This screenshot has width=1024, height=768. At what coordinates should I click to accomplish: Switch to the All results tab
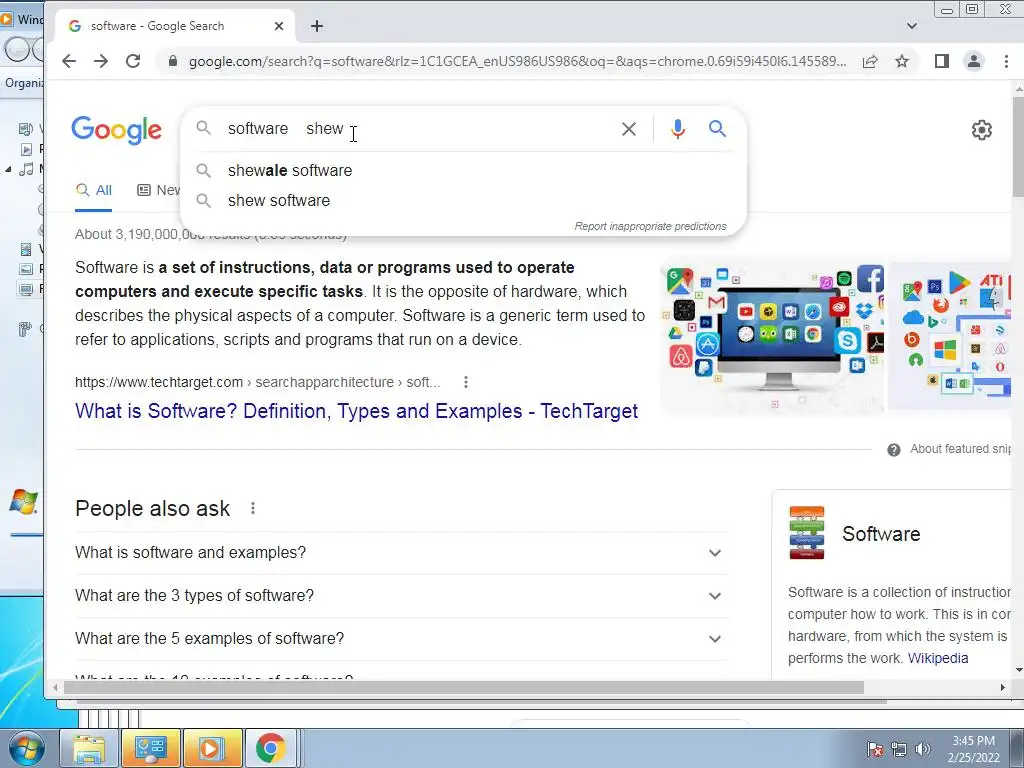click(94, 190)
